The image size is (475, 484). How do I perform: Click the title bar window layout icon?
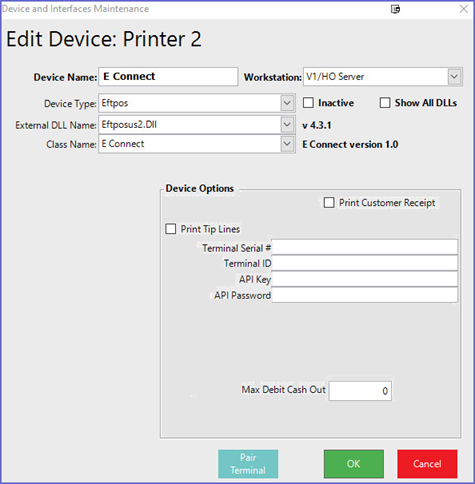click(395, 9)
